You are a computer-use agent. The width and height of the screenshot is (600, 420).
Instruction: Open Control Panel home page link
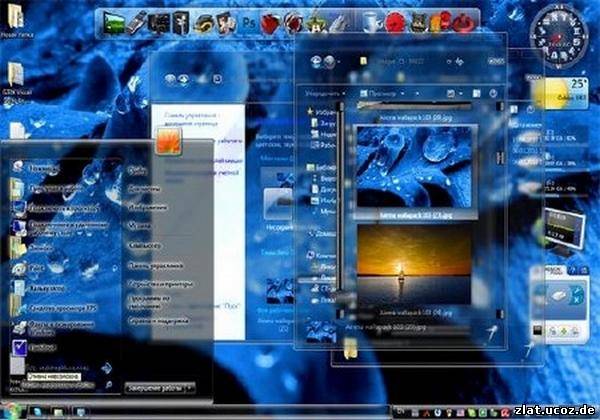191,119
